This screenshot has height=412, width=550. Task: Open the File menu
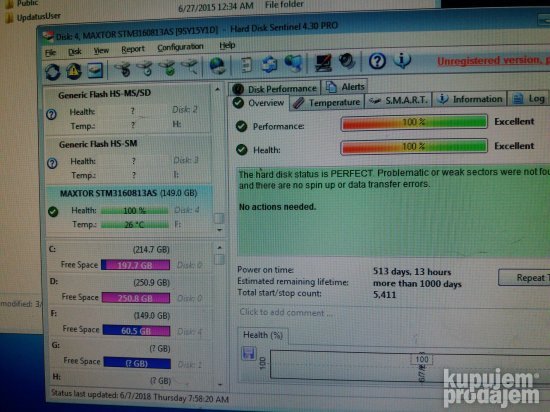coord(51,53)
